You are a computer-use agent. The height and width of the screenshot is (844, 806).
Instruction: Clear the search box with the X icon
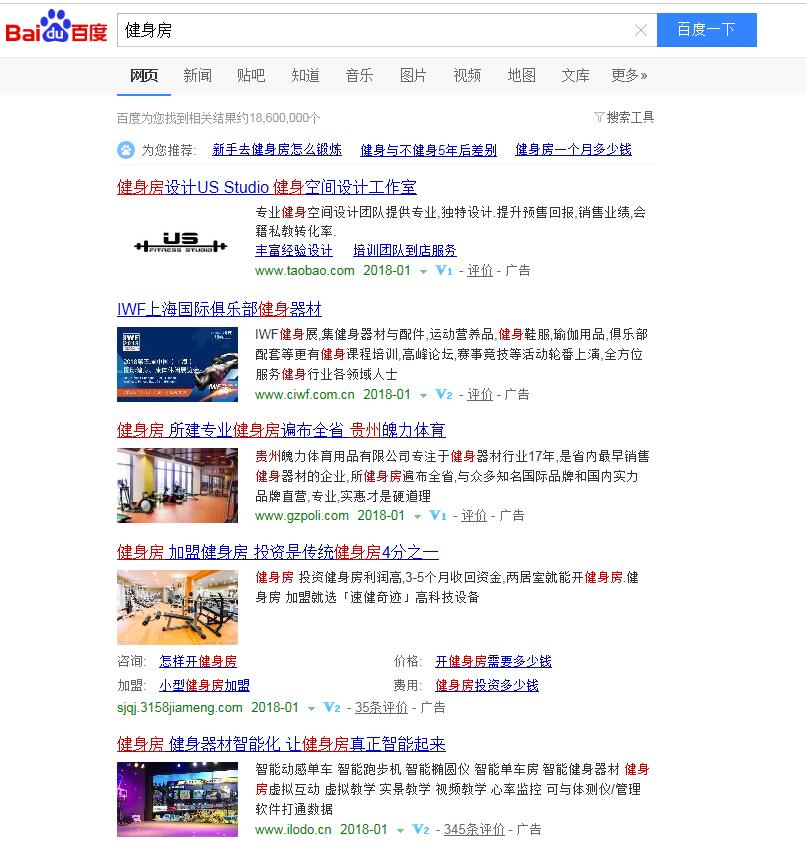click(x=641, y=30)
